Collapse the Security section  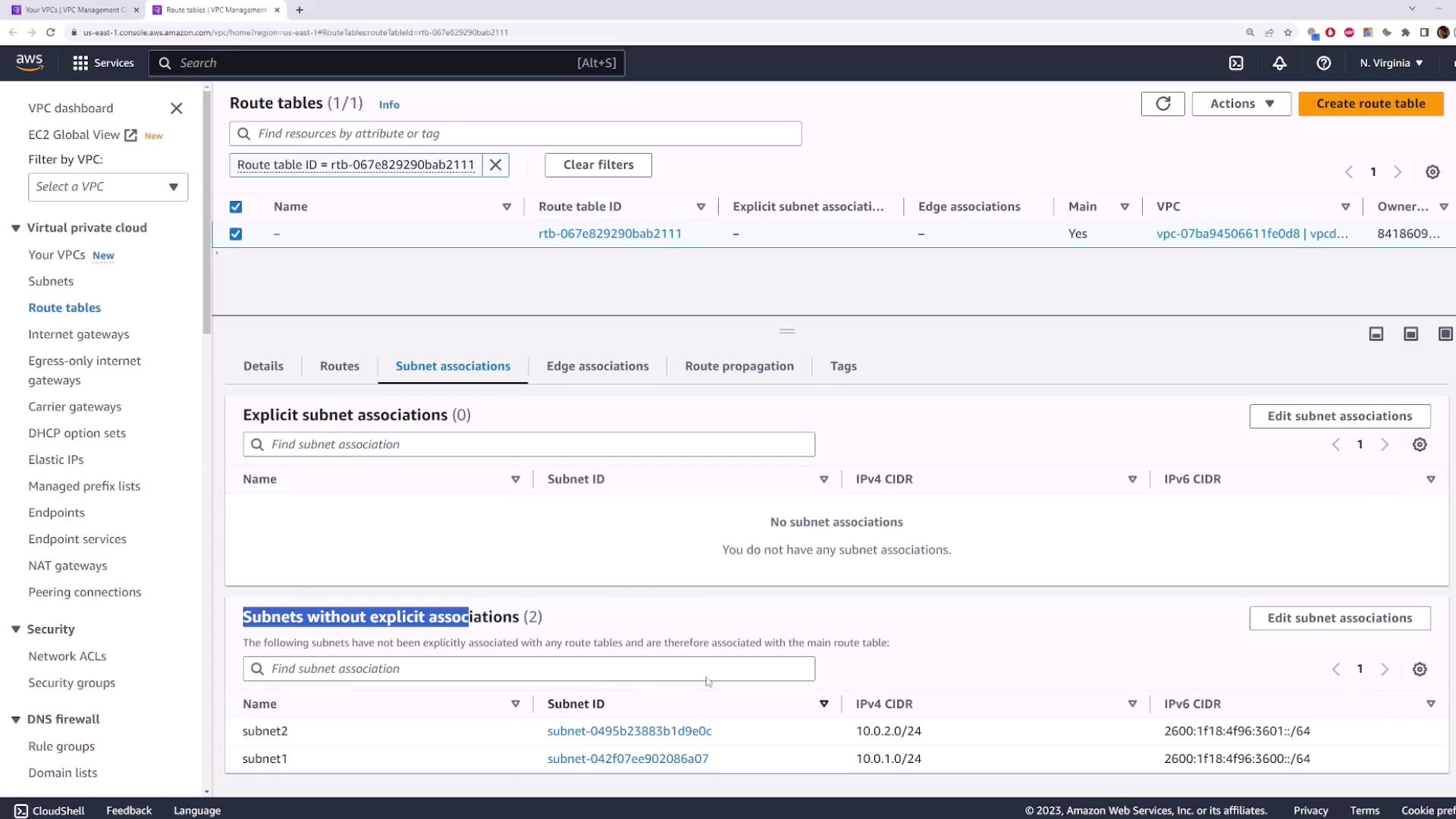[15, 629]
